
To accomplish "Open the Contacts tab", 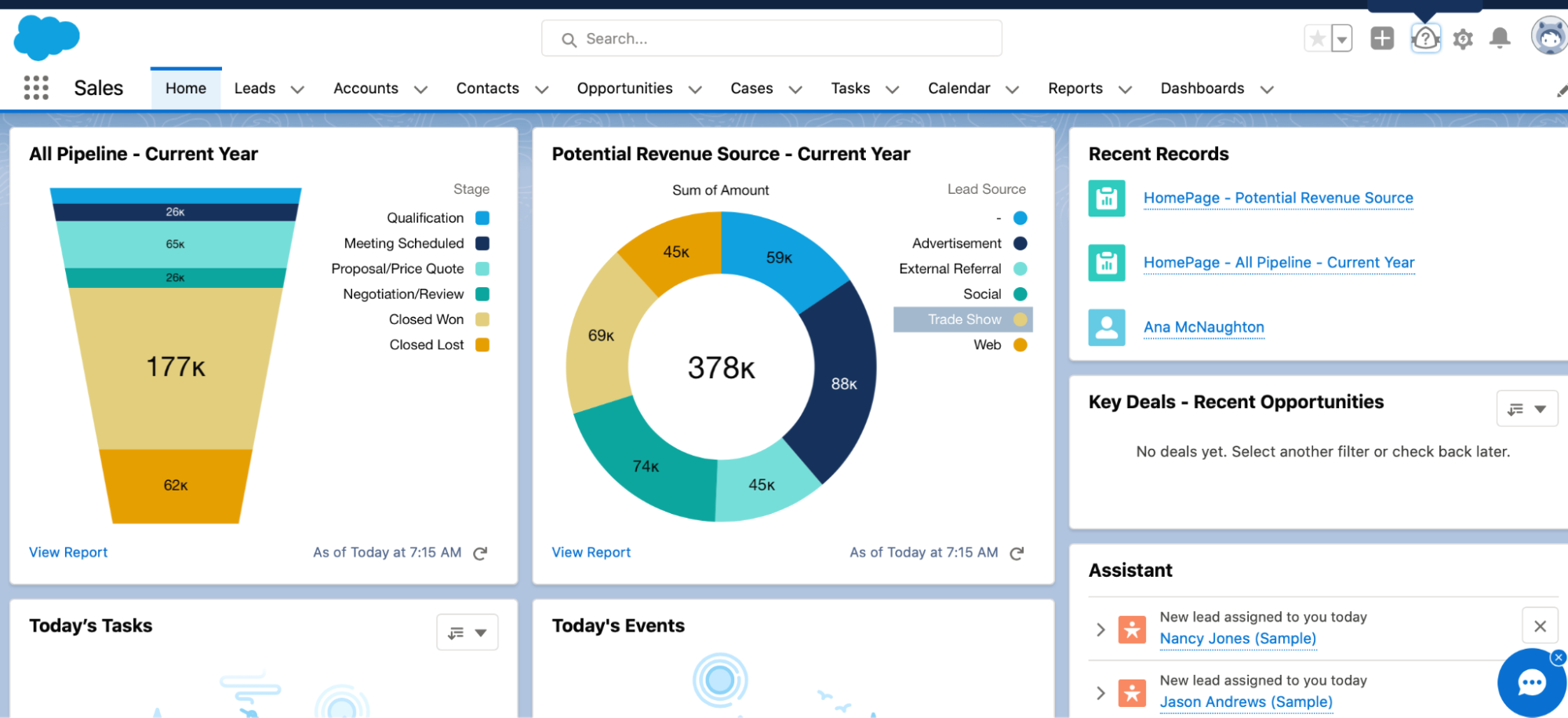I will point(488,89).
